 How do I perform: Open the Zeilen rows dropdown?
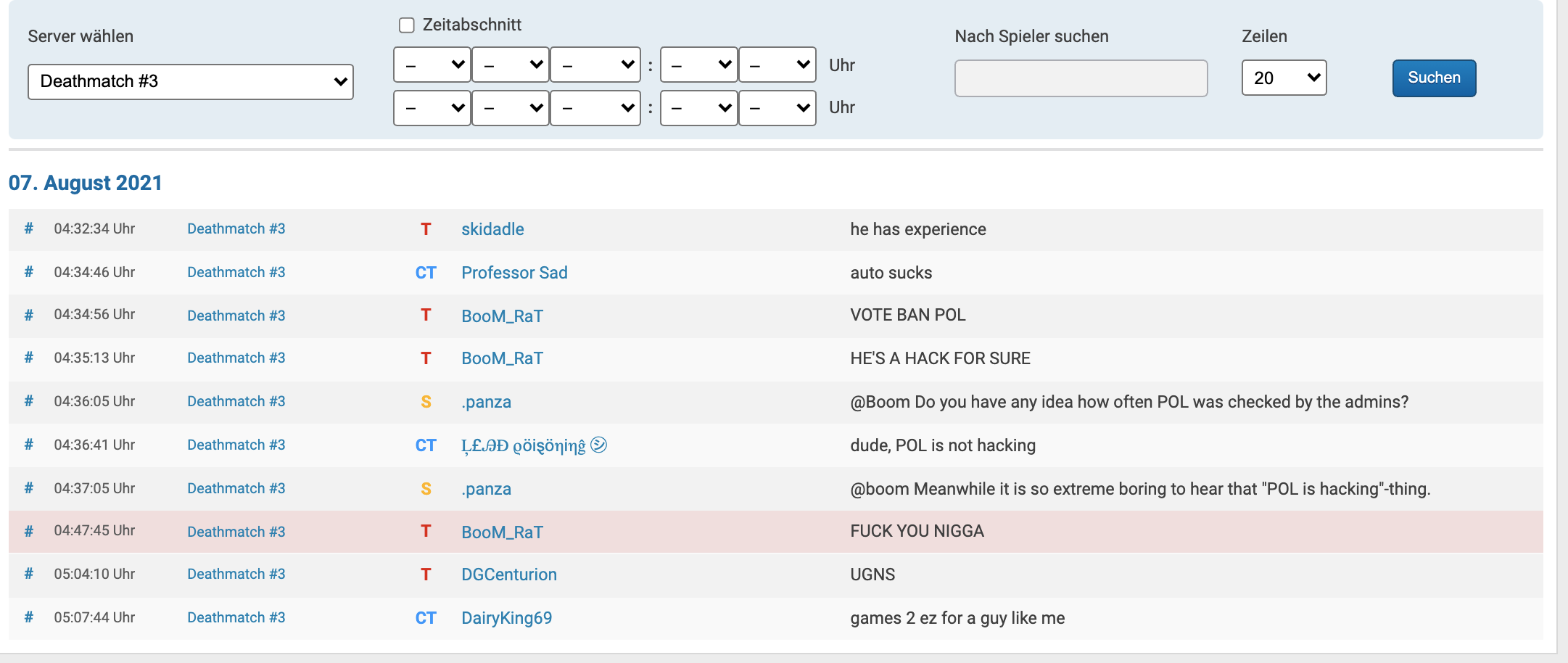(x=1284, y=78)
